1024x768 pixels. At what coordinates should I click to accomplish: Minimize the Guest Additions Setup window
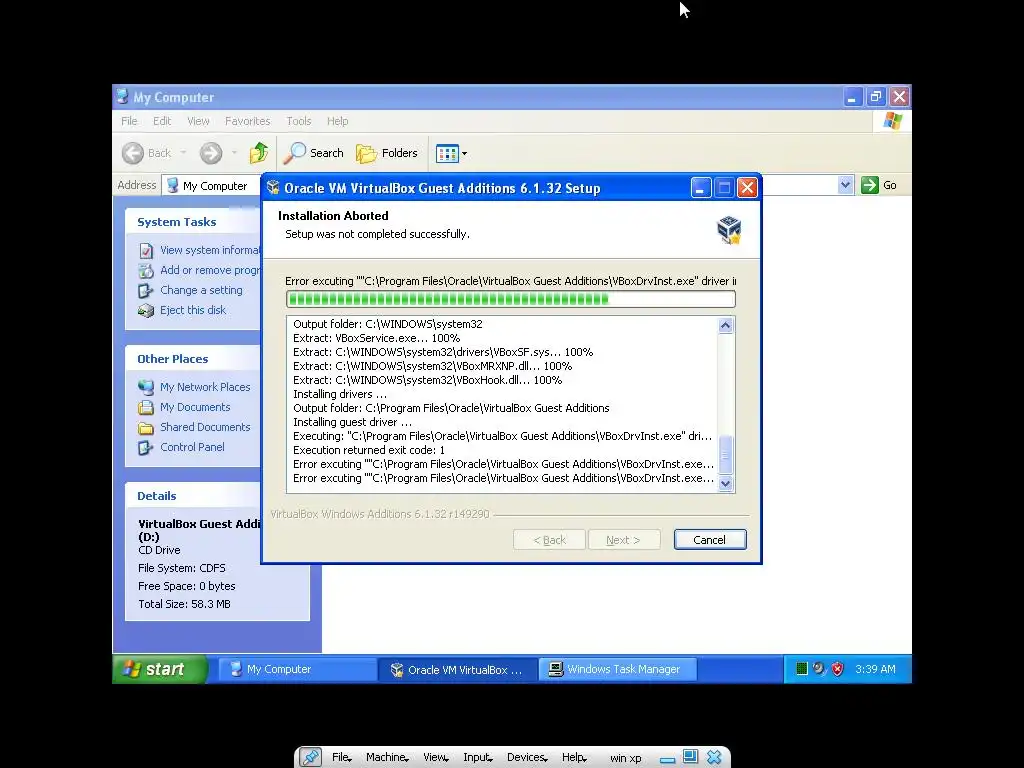pos(701,188)
